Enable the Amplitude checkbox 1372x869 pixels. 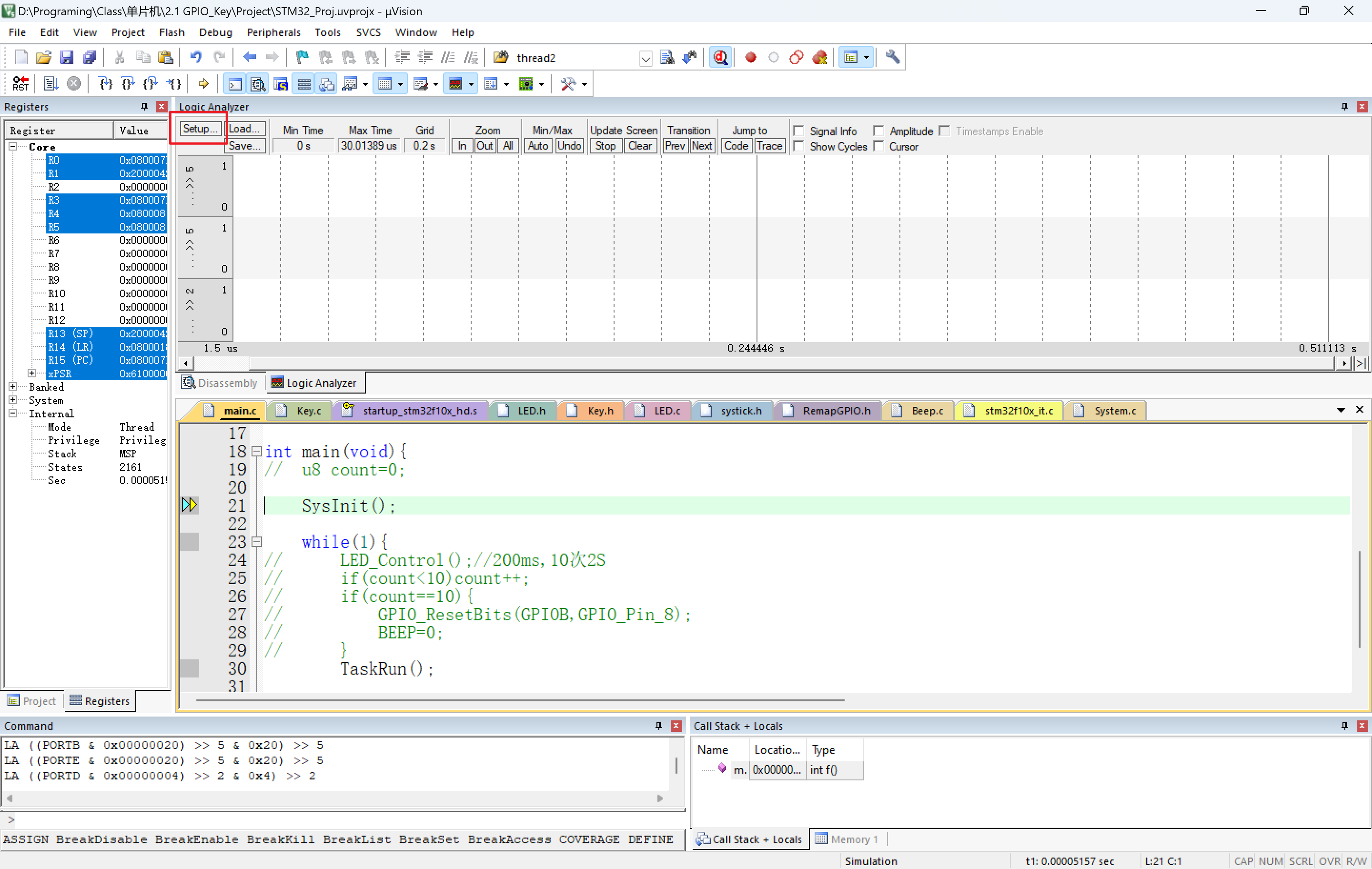878,131
